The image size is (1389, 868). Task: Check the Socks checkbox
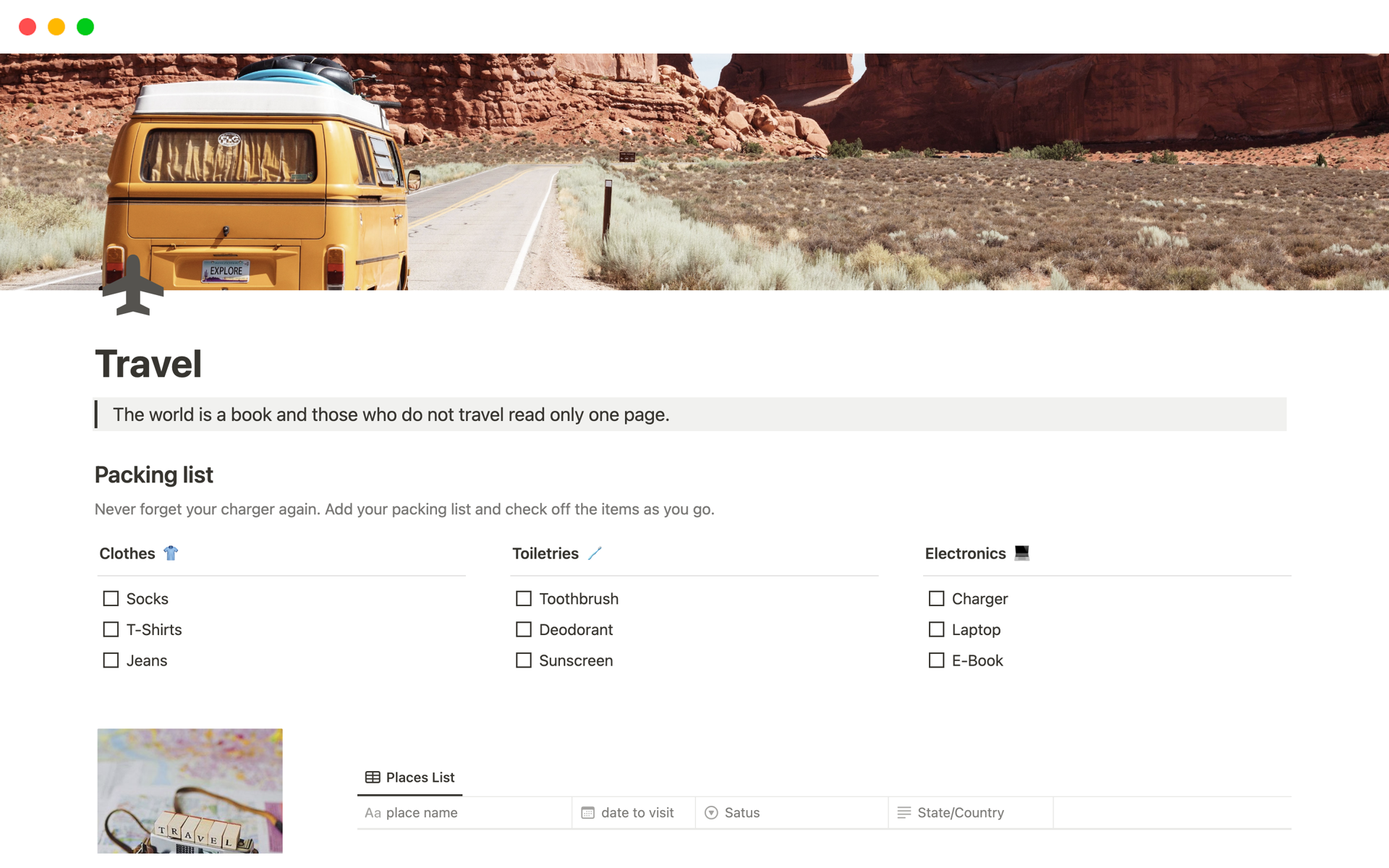(x=111, y=599)
